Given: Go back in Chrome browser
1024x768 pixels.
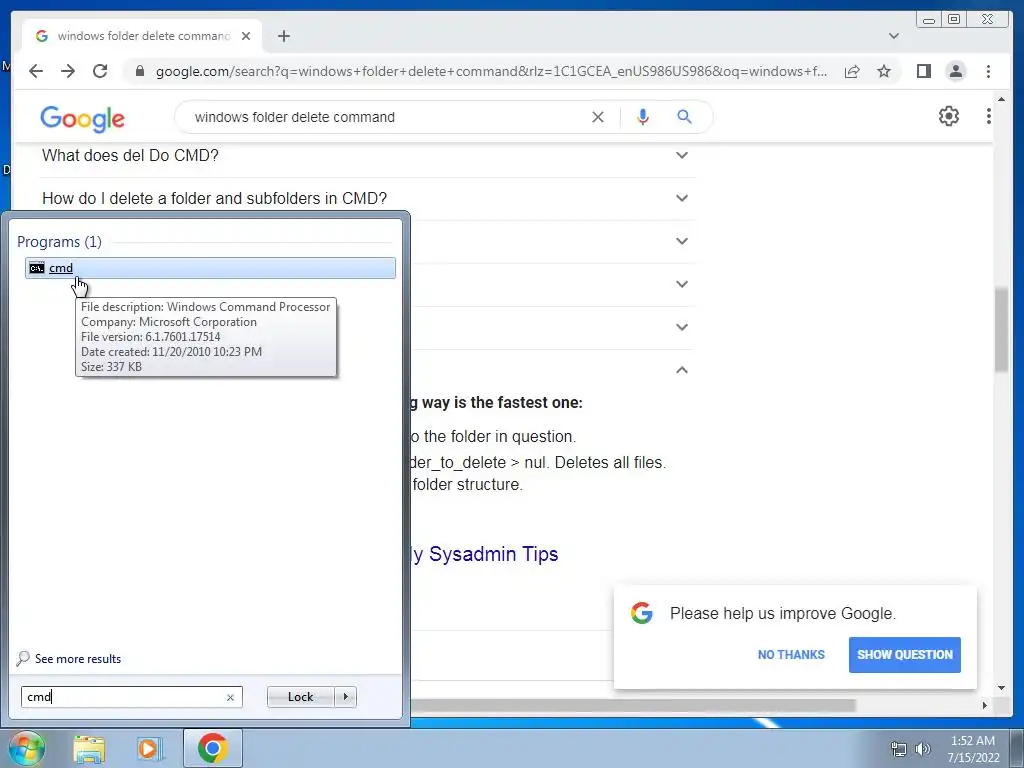Looking at the screenshot, I should (x=36, y=71).
